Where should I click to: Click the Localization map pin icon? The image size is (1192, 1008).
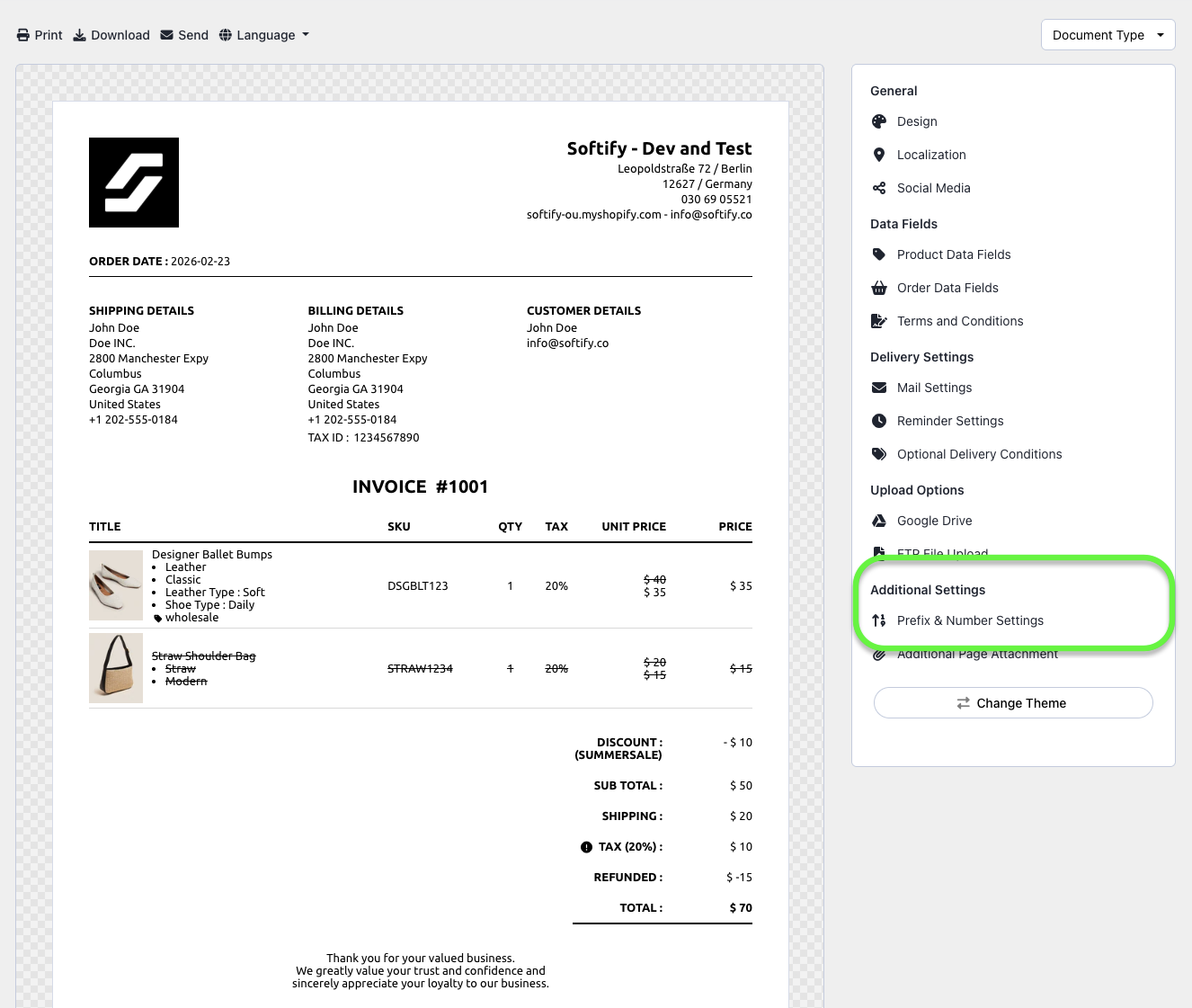(879, 155)
